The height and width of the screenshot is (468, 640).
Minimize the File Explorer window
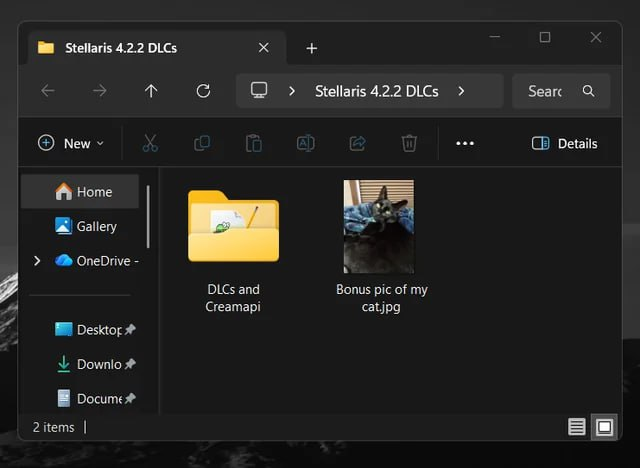(495, 37)
